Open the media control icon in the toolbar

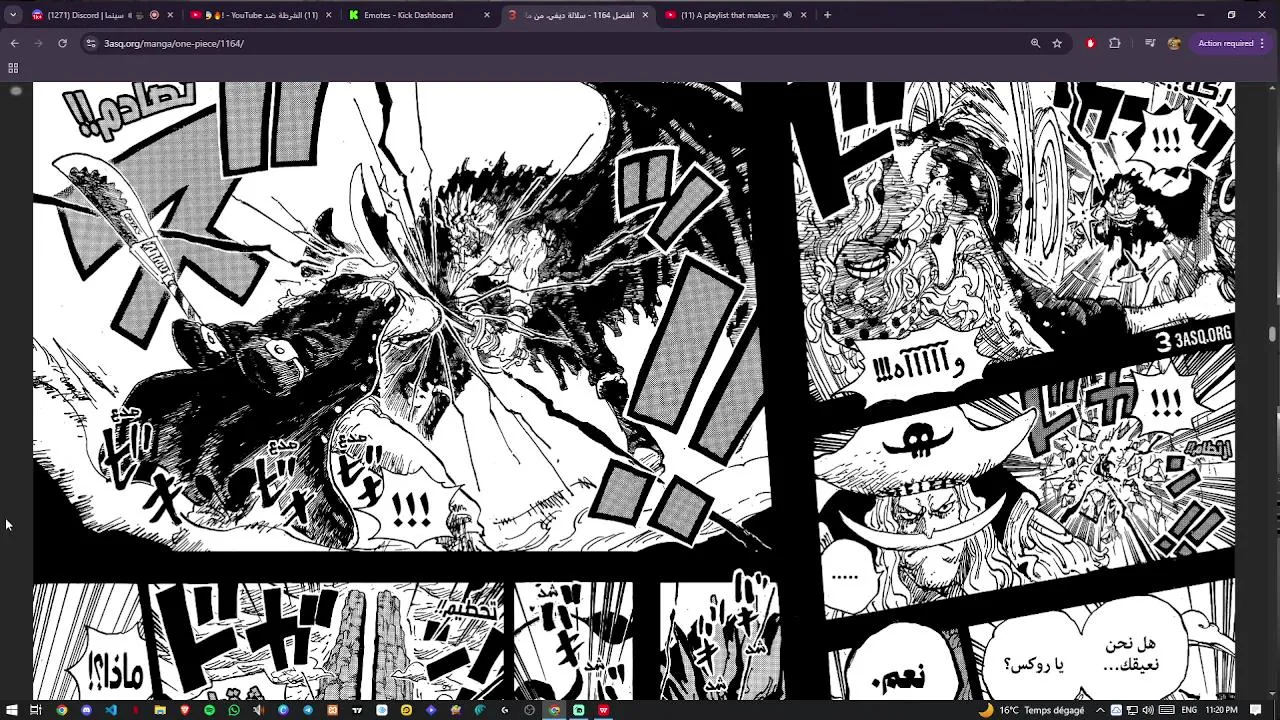point(1150,43)
